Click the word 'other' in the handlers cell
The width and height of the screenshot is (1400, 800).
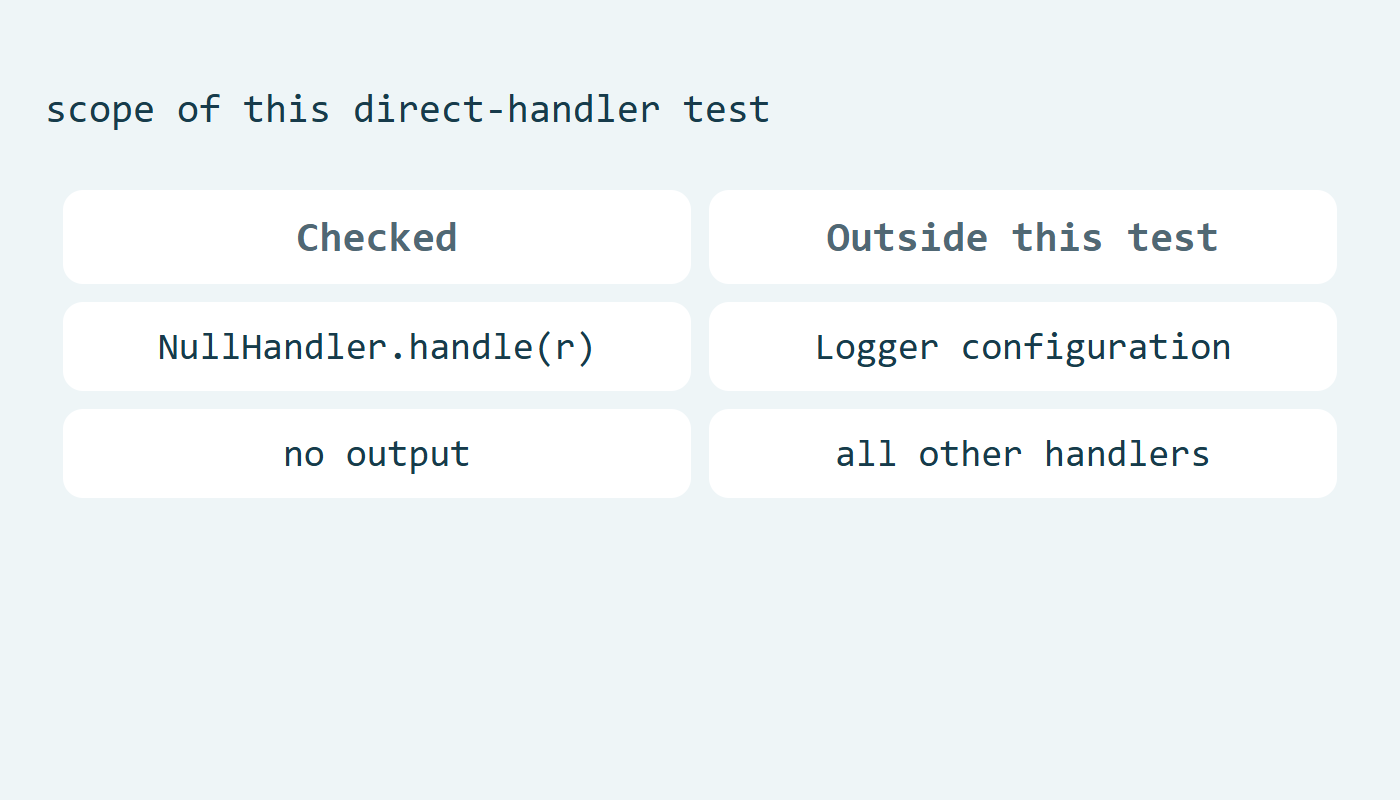click(970, 454)
